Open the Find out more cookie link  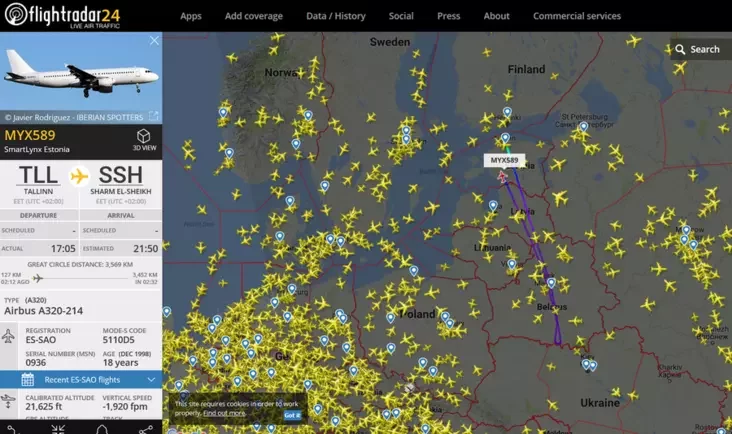[x=224, y=413]
